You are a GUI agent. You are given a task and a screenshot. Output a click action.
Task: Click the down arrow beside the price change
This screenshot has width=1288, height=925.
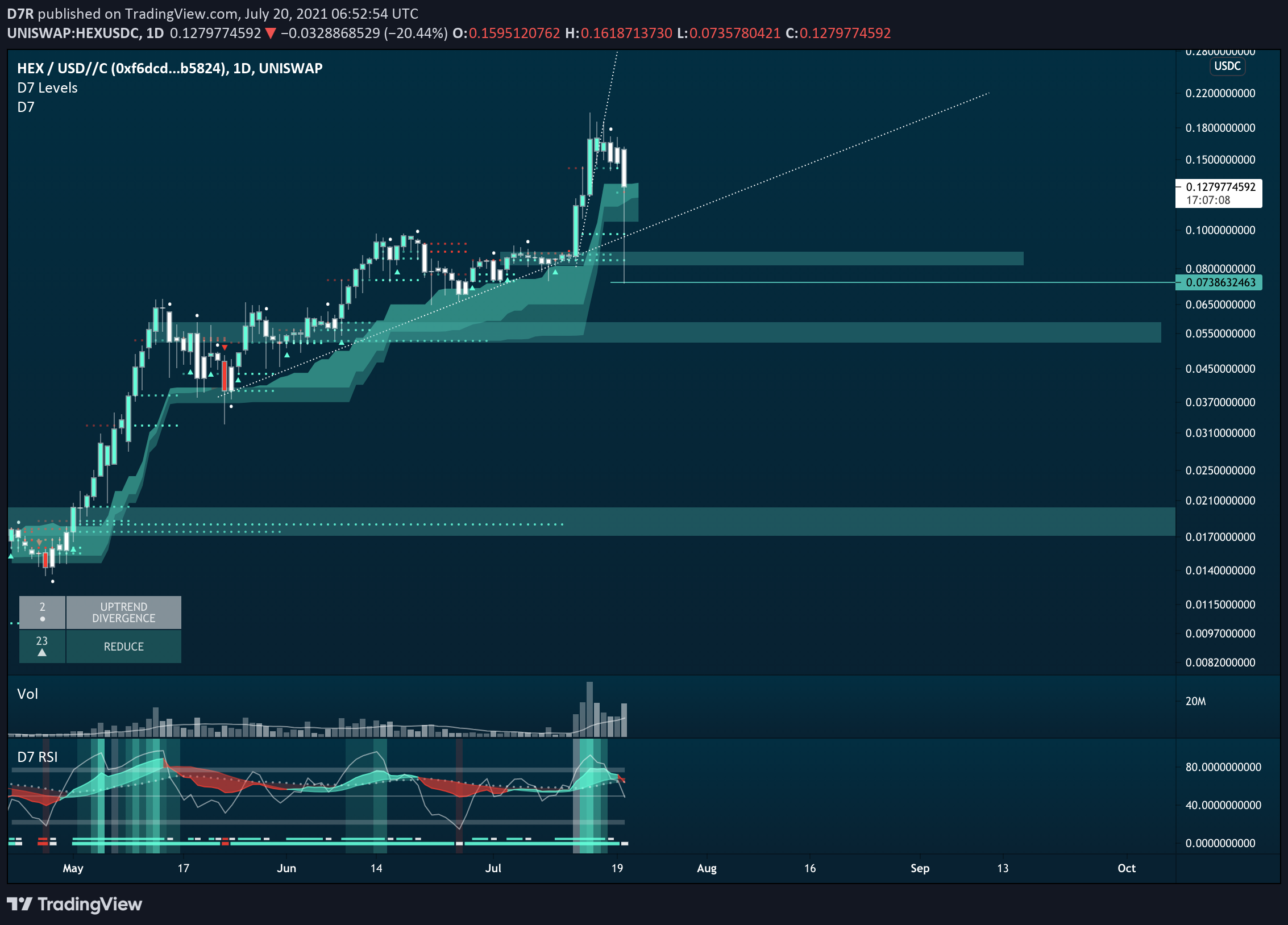271,34
